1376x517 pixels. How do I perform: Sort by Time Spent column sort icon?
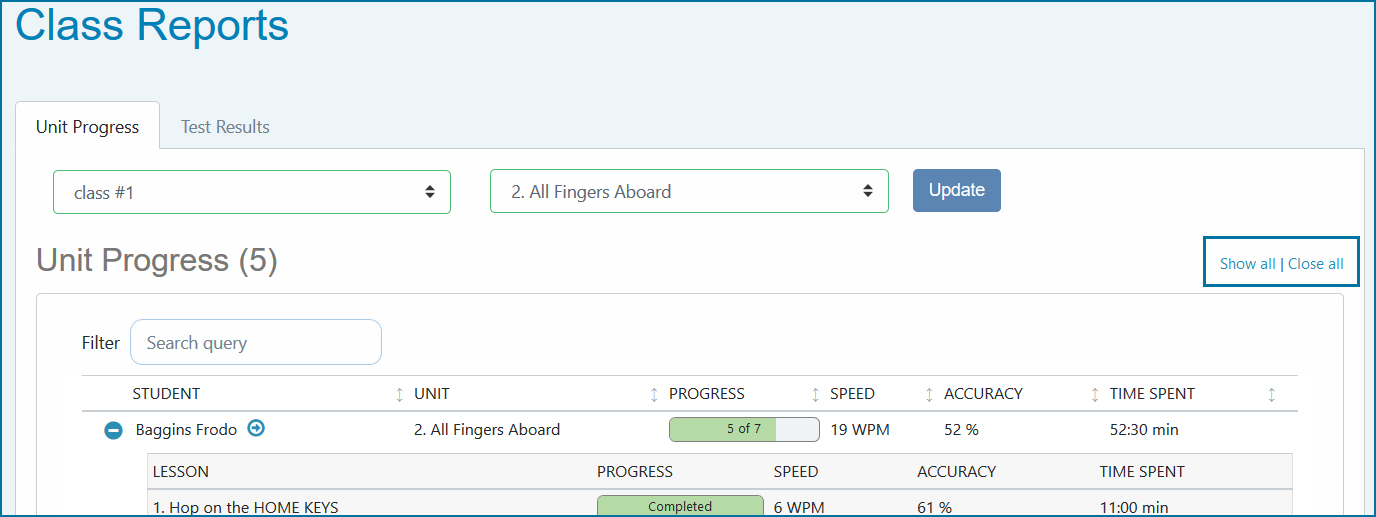(1271, 394)
